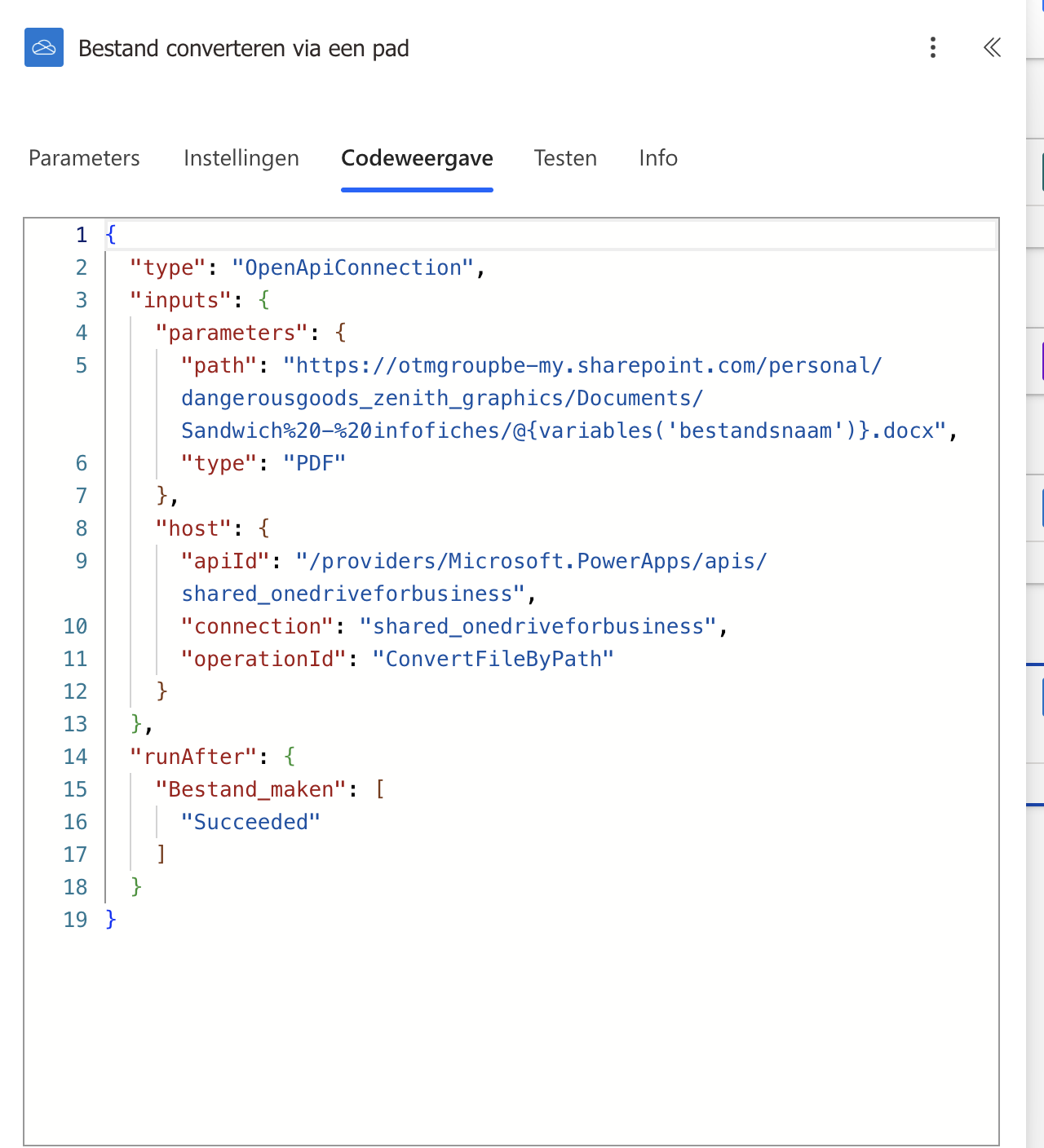Select the Codeweergave tab
The height and width of the screenshot is (1148, 1044).
(417, 158)
